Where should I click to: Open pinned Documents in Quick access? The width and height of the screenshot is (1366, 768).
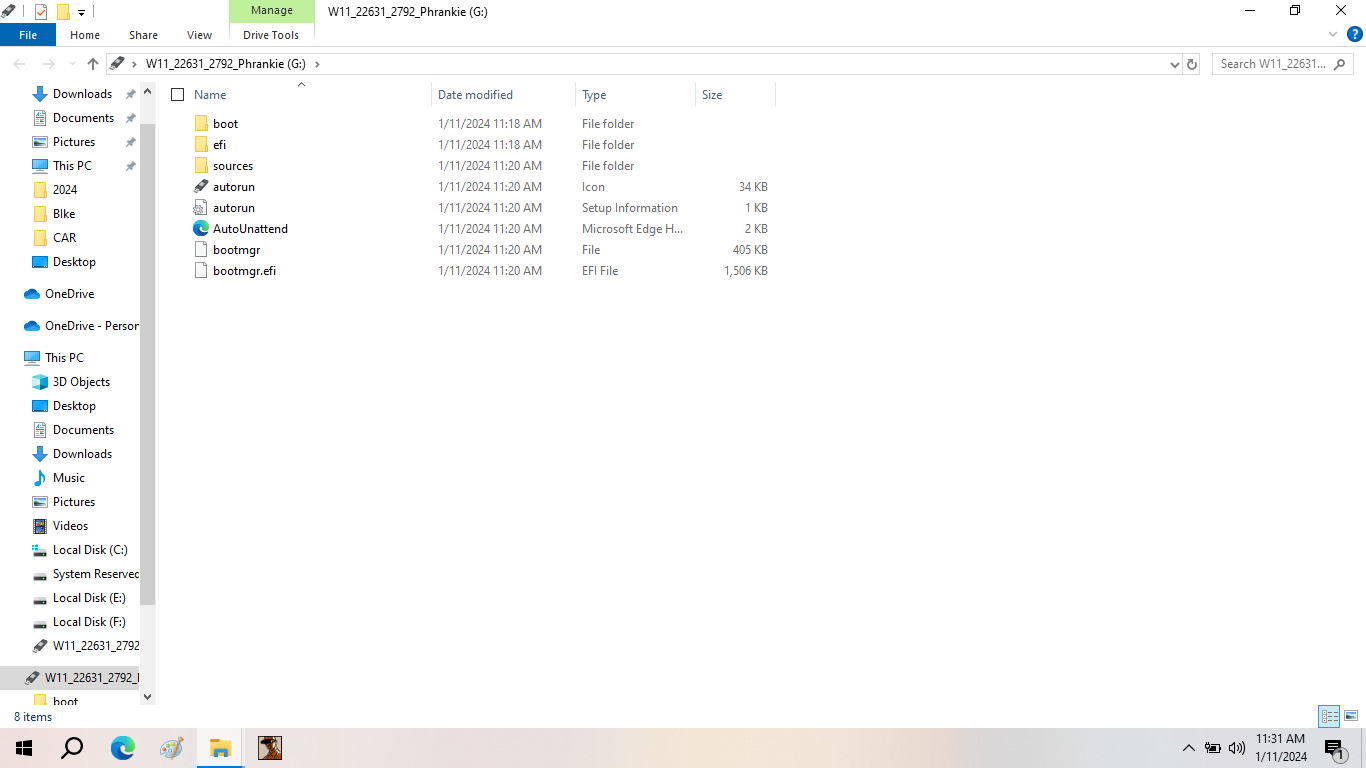tap(83, 118)
